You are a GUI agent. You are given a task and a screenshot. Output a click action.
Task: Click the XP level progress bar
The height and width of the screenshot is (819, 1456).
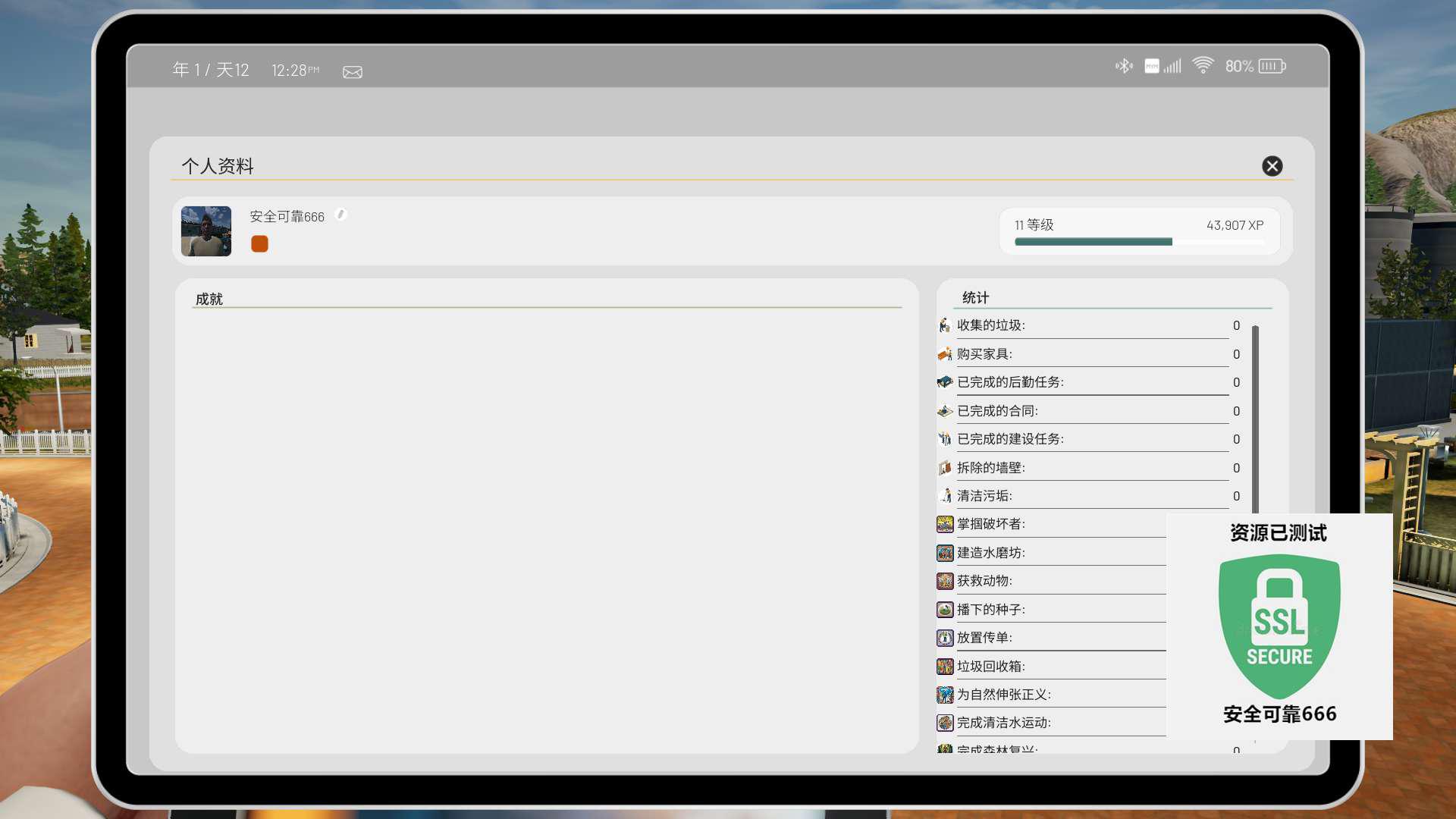[1140, 242]
